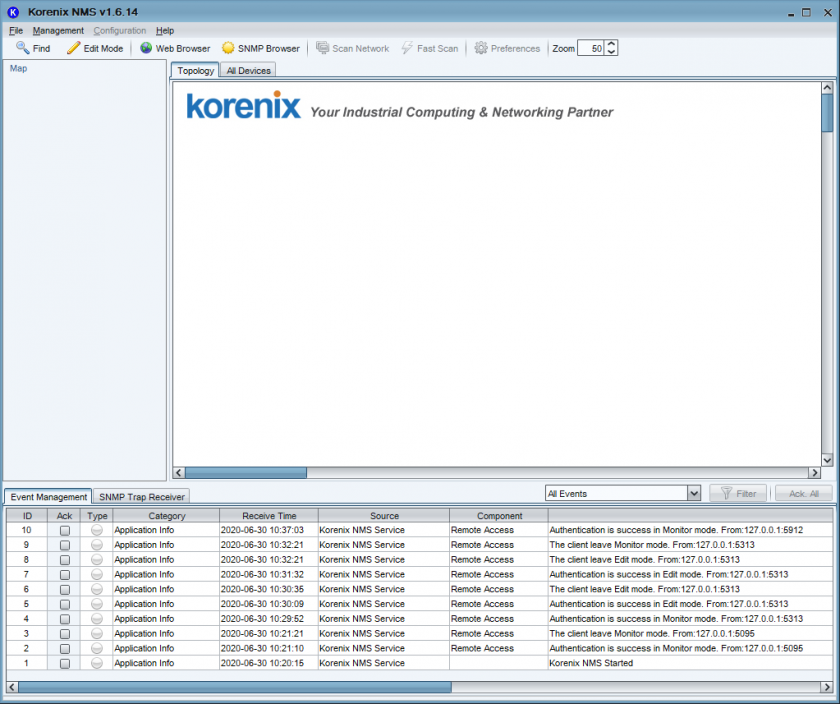Screen dimensions: 840x704
Task: Click the type icon for event 4
Action: coord(97,619)
